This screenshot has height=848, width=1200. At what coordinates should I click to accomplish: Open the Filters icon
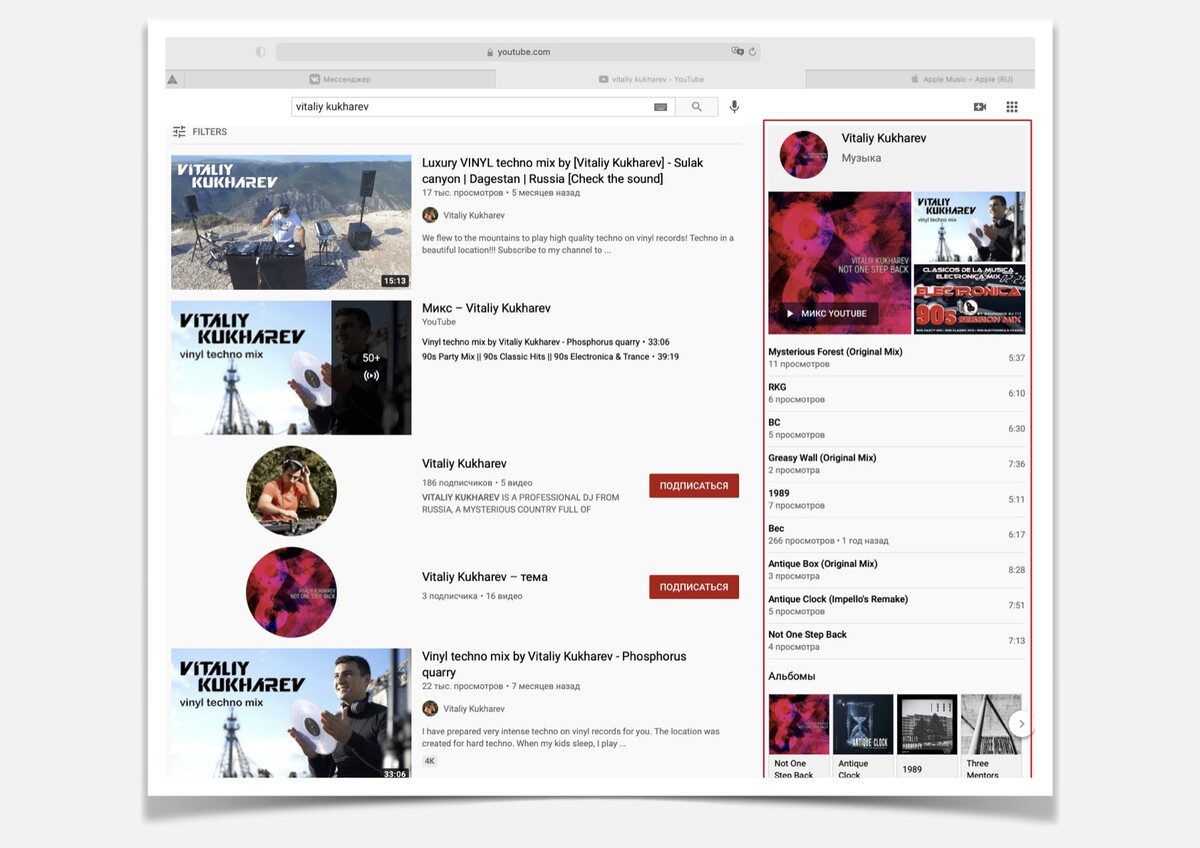(x=179, y=132)
